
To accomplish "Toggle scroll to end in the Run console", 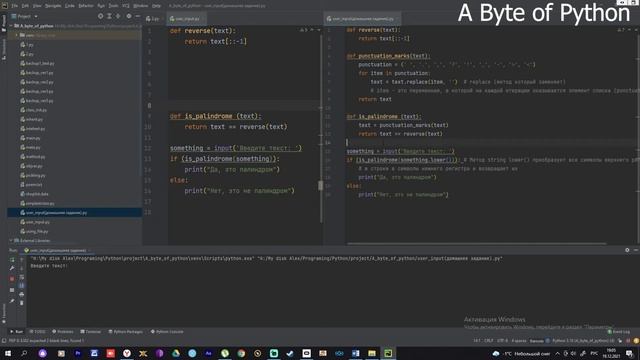I will tap(22, 286).
